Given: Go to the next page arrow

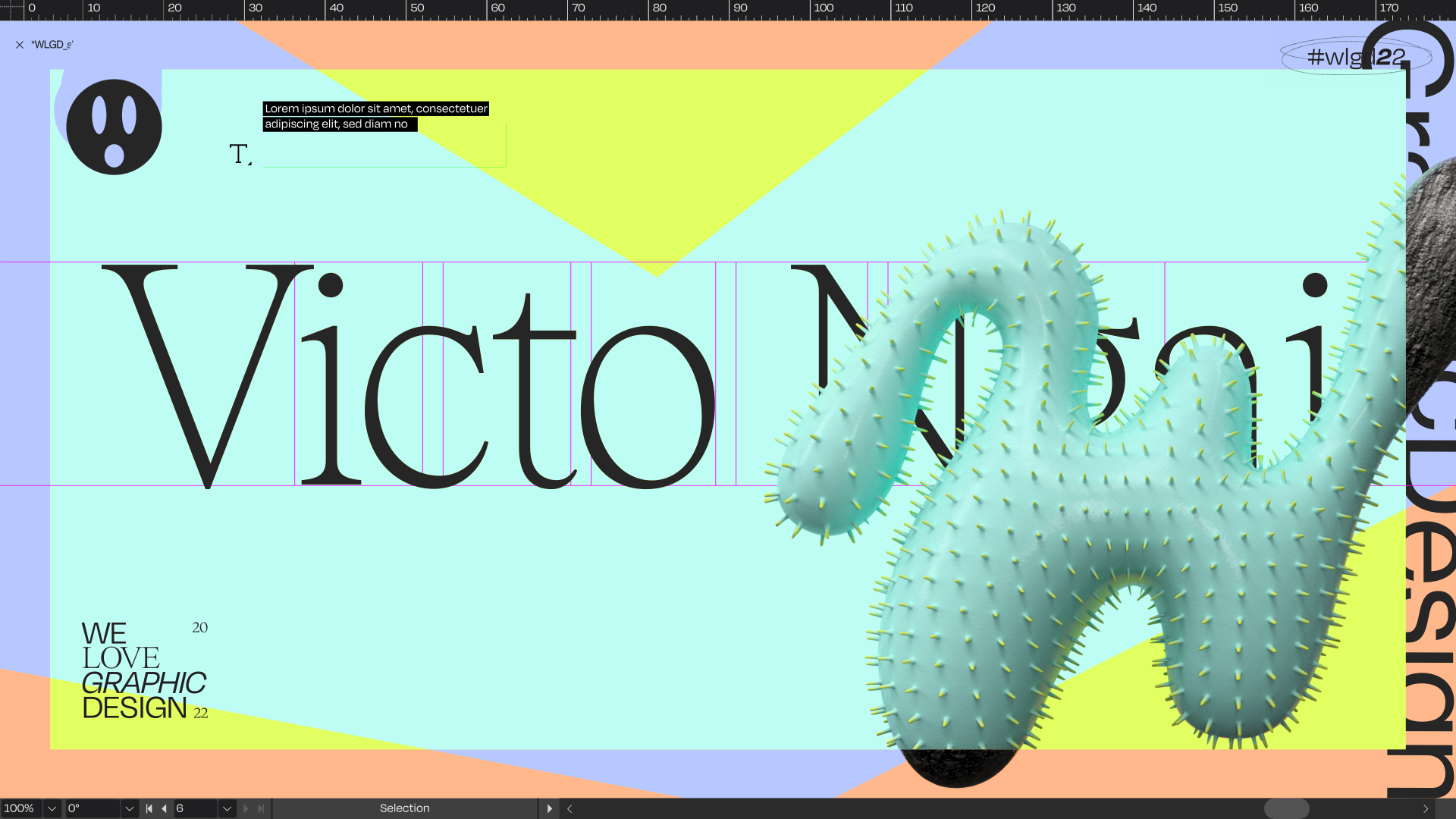Looking at the screenshot, I should click(x=246, y=808).
